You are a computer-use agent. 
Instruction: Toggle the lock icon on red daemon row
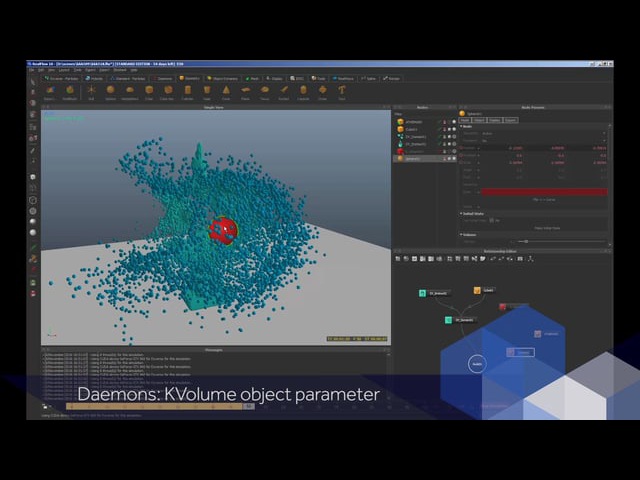tap(444, 151)
